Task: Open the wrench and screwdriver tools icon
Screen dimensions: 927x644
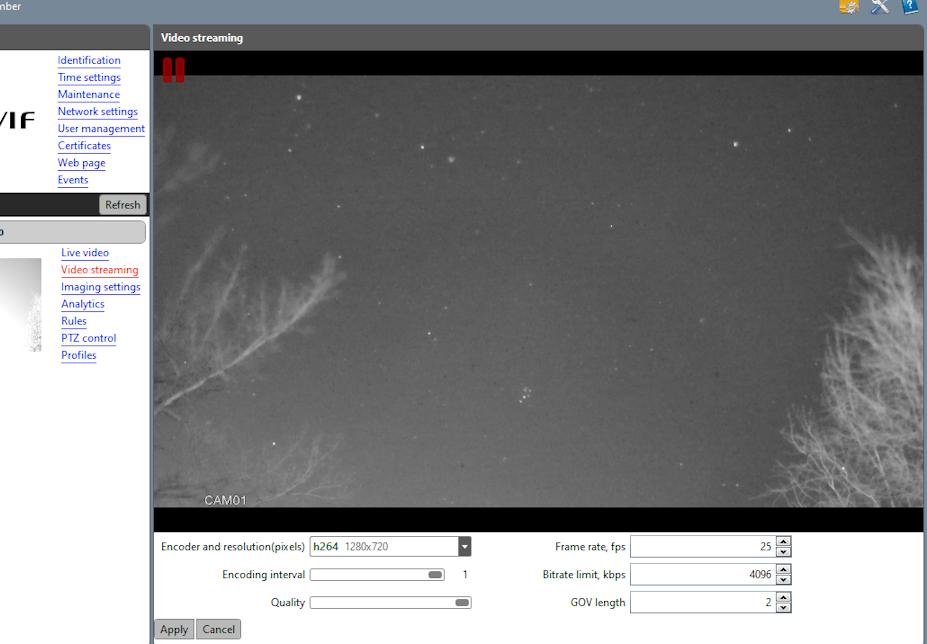Action: pyautogui.click(x=880, y=6)
